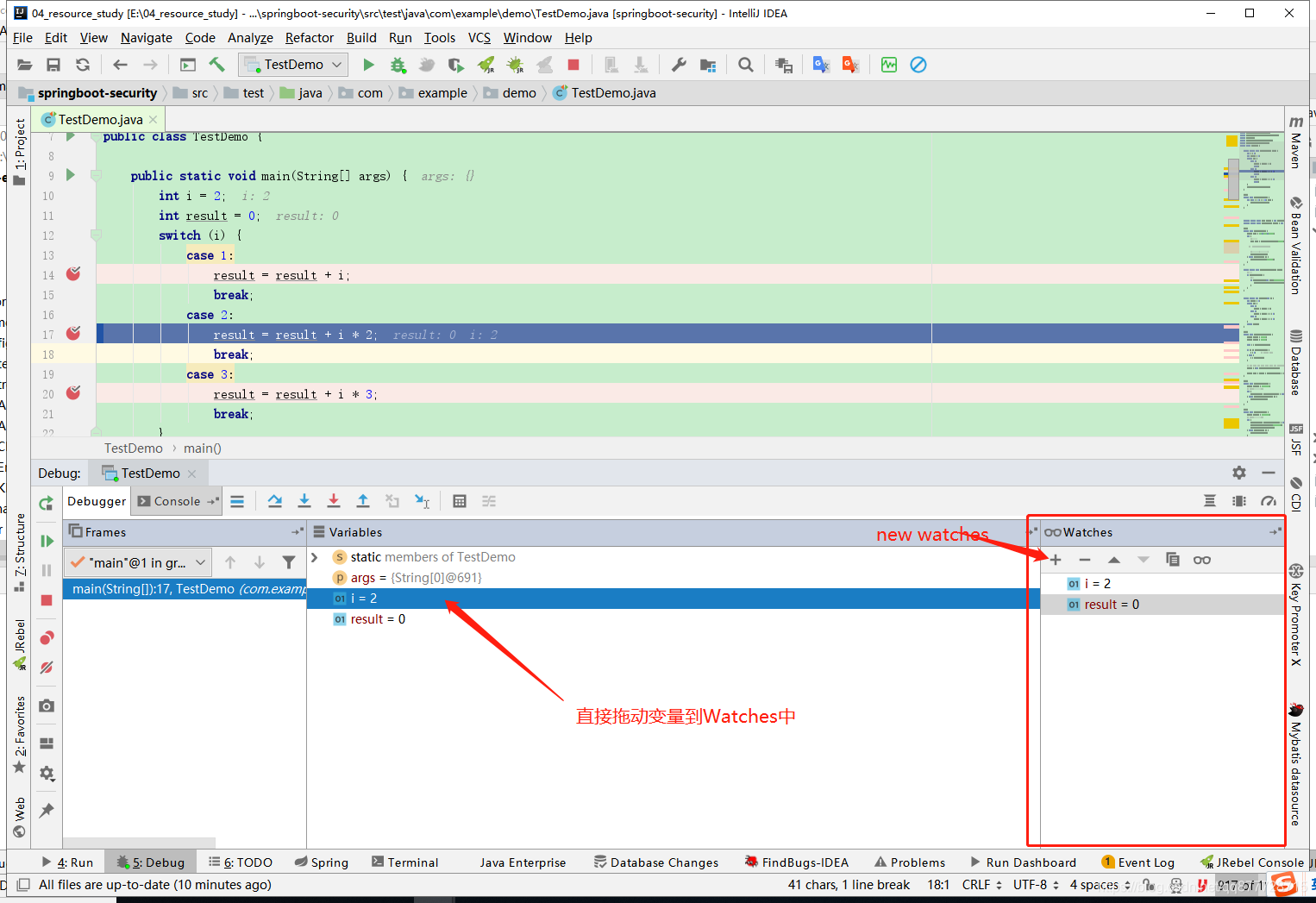Open the main thread selector dropdown

(138, 562)
